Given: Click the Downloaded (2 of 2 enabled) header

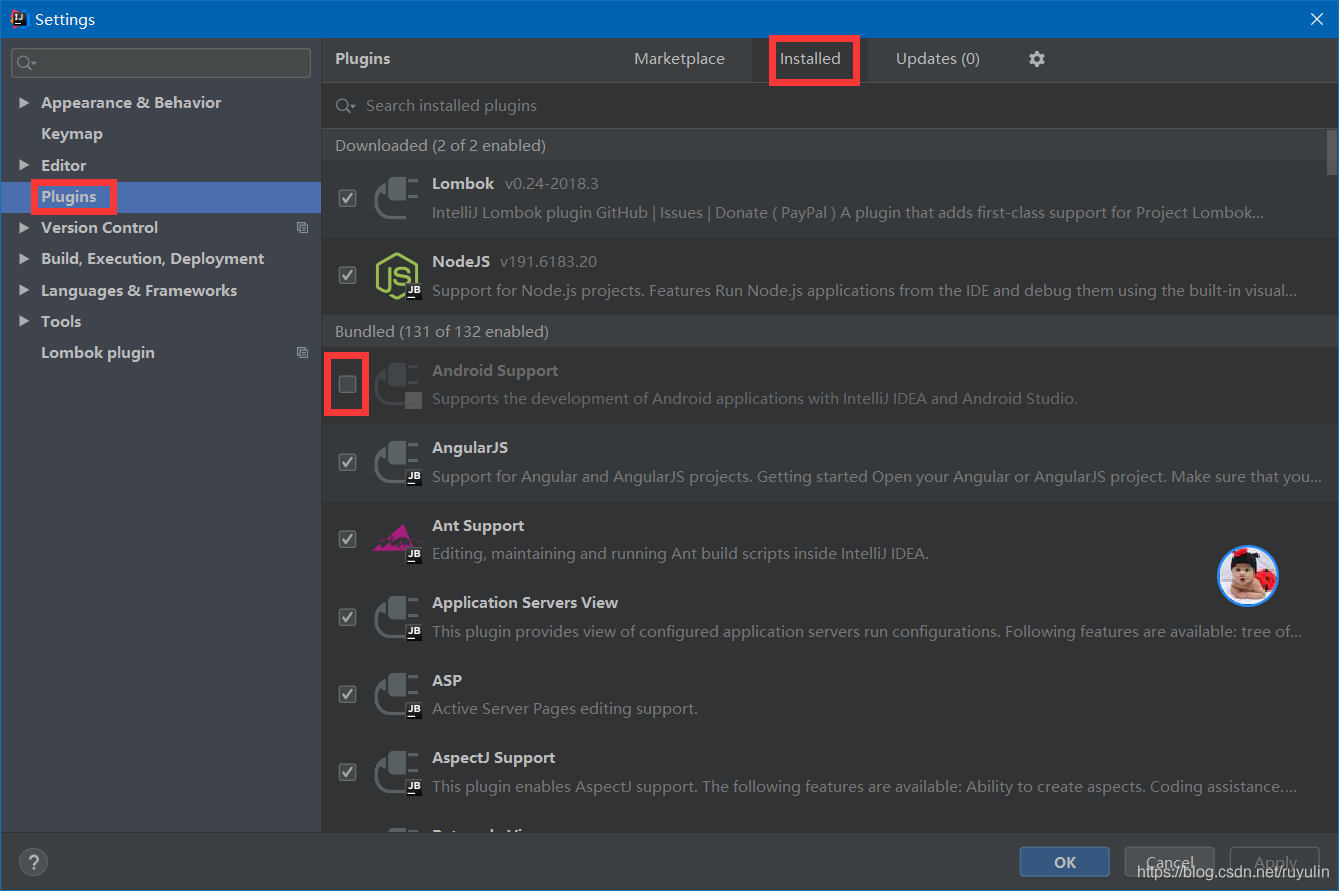Looking at the screenshot, I should (440, 146).
